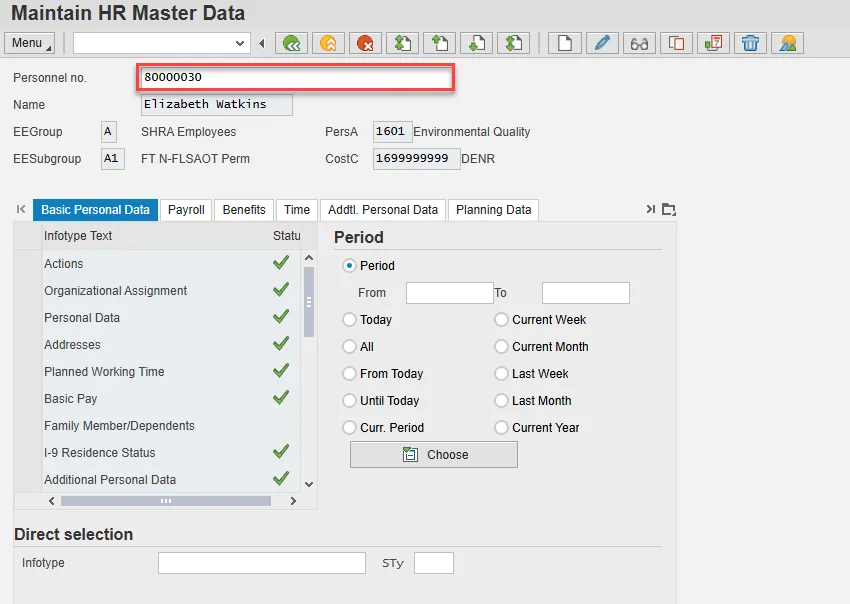Select the Organizational Assignment infotype row

[x=115, y=291]
